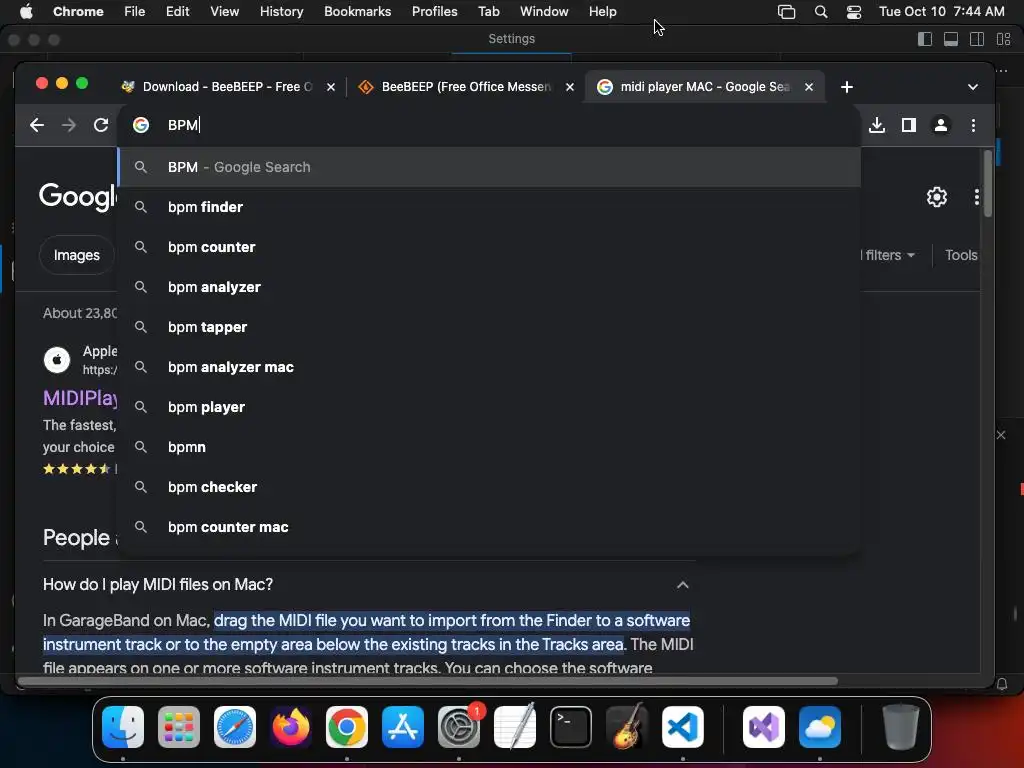
Task: Switch to BeeBEEP Free Office Messenger tab
Action: [466, 87]
